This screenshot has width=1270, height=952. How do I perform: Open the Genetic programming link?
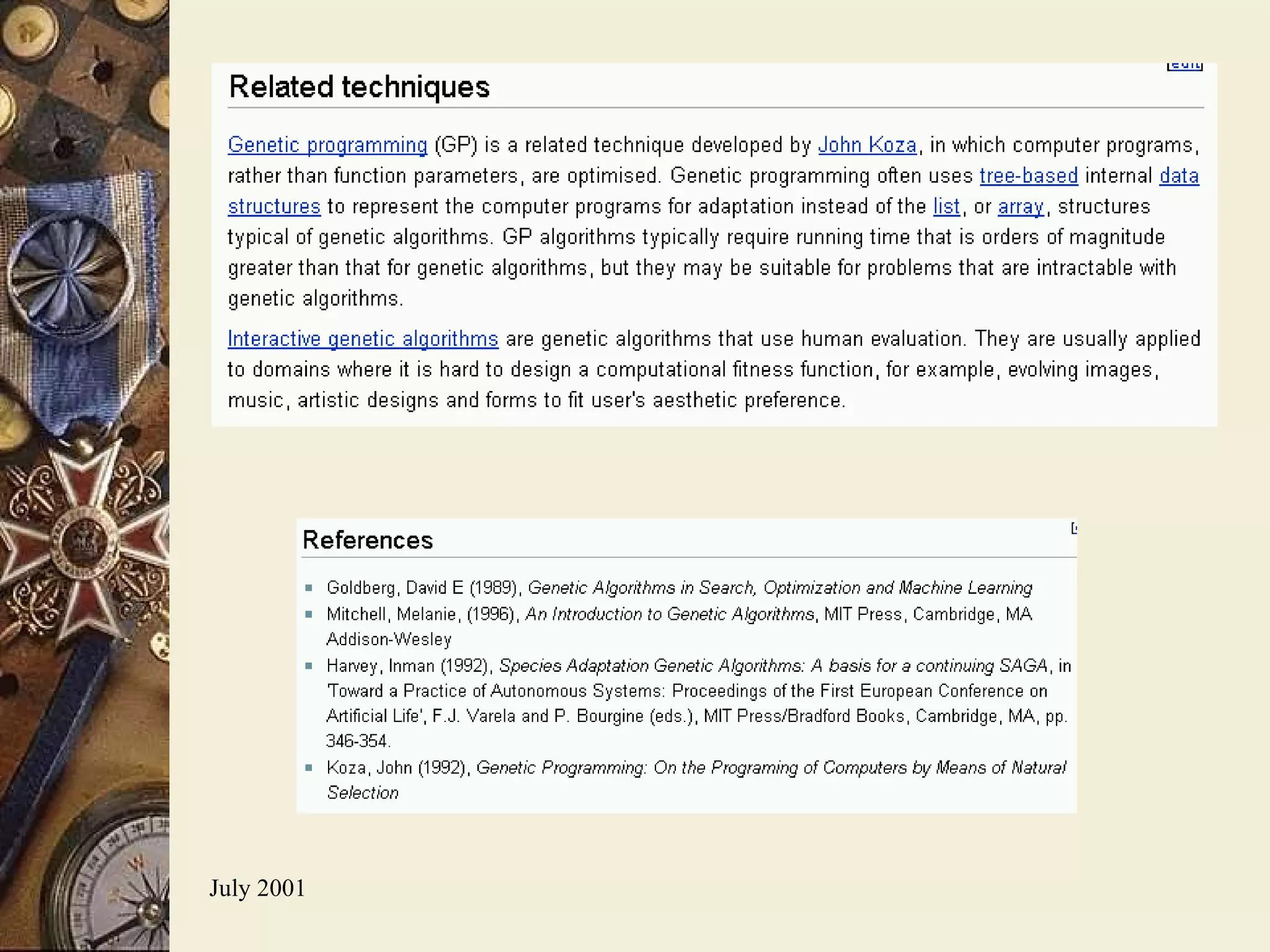click(327, 145)
